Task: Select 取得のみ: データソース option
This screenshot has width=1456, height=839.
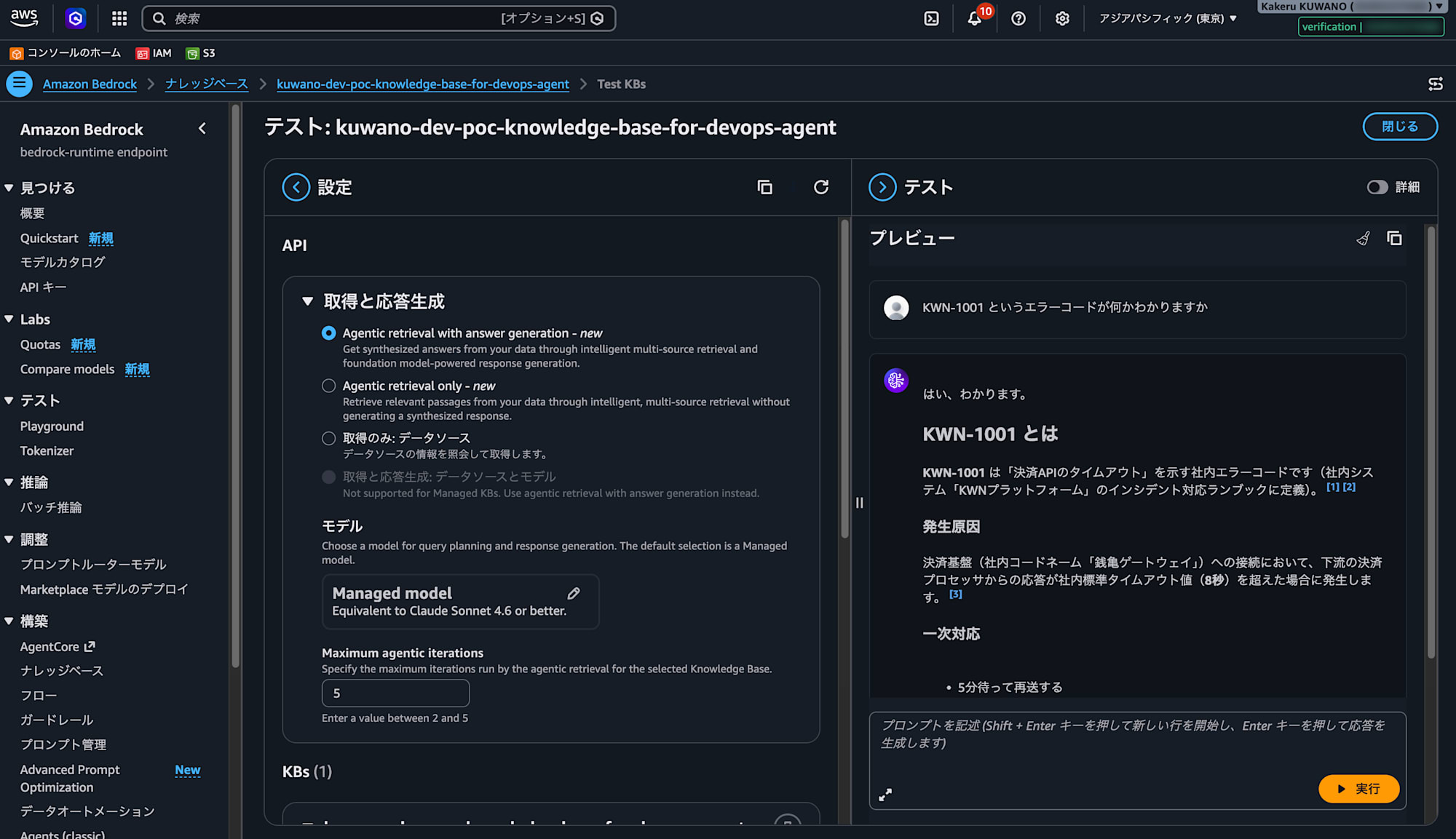Action: [329, 438]
